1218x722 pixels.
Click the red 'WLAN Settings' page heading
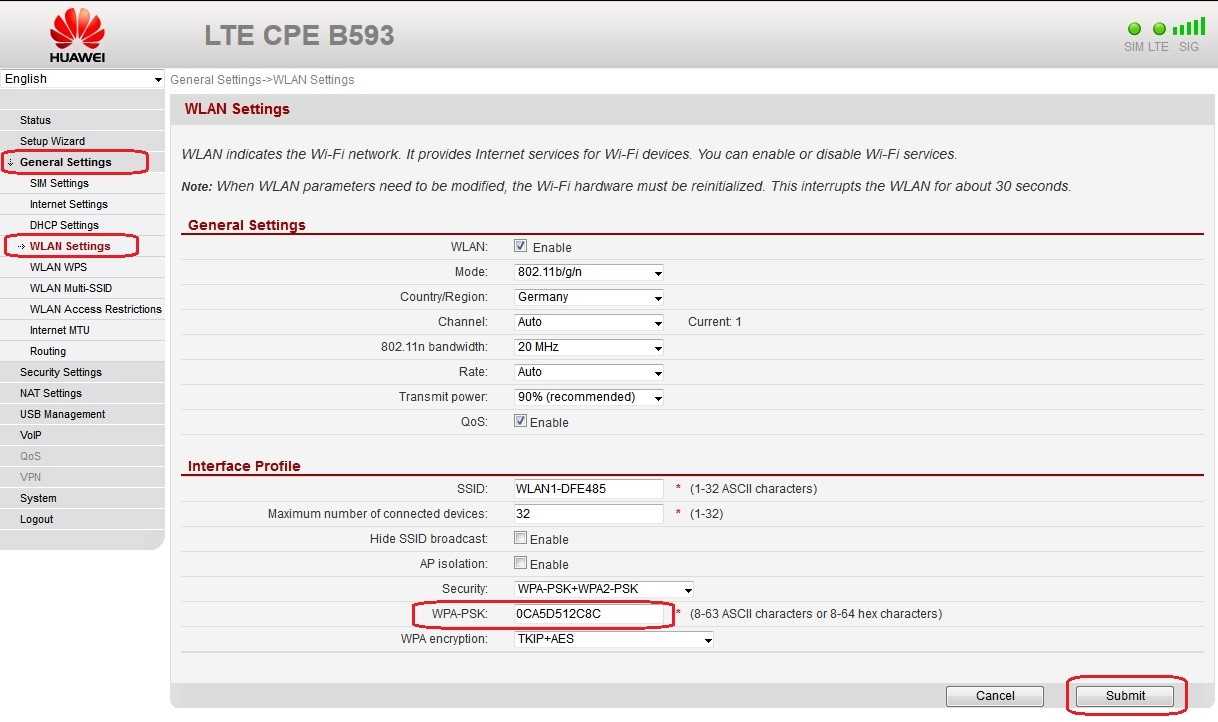(237, 109)
